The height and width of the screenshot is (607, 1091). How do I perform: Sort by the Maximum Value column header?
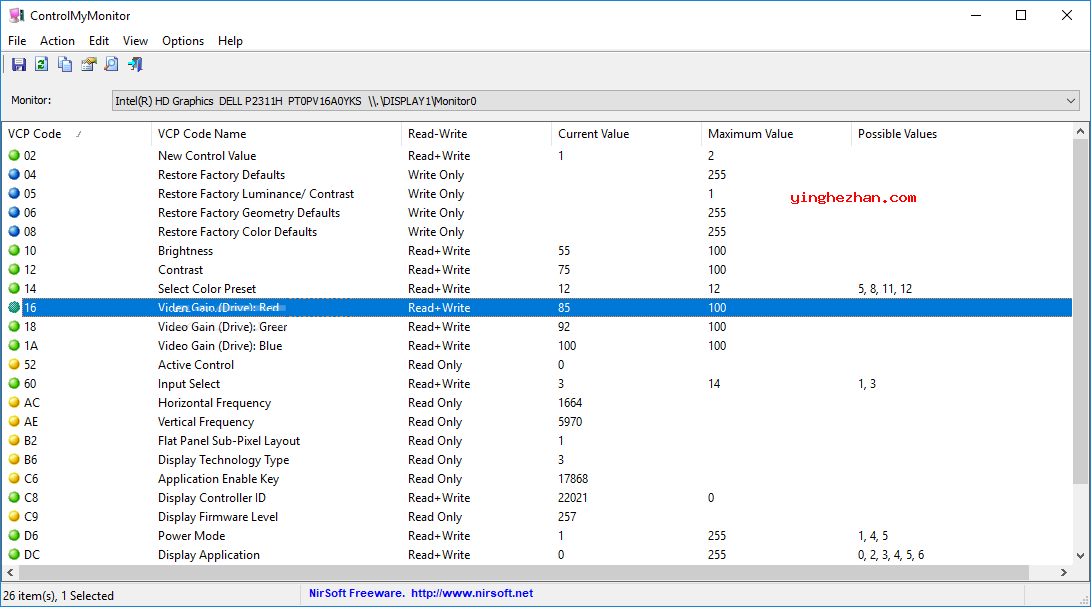point(777,134)
